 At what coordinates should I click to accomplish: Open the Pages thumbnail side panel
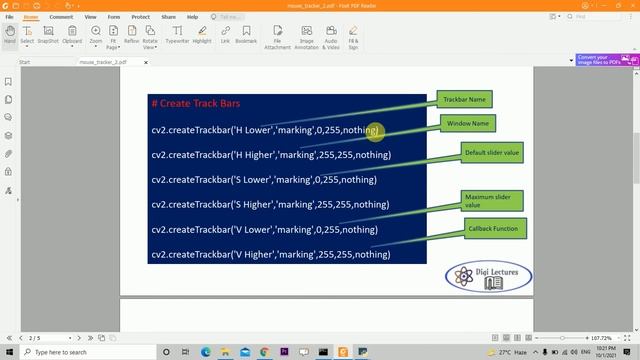[8, 100]
